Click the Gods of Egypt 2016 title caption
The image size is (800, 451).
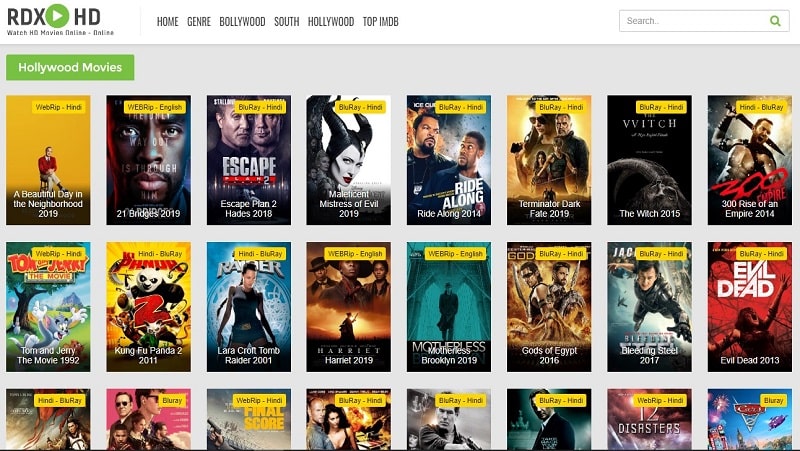[549, 355]
